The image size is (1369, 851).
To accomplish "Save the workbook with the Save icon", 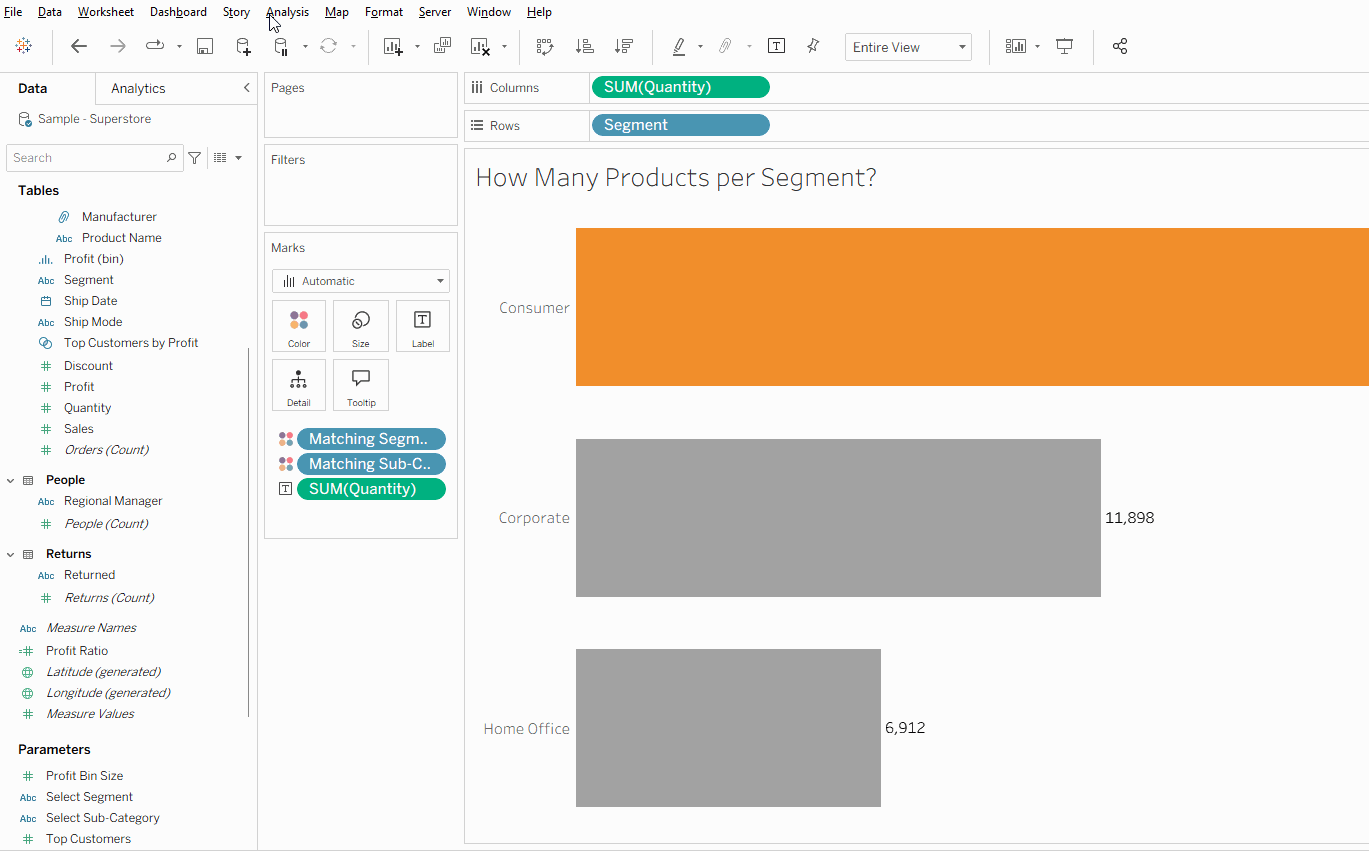I will [205, 46].
